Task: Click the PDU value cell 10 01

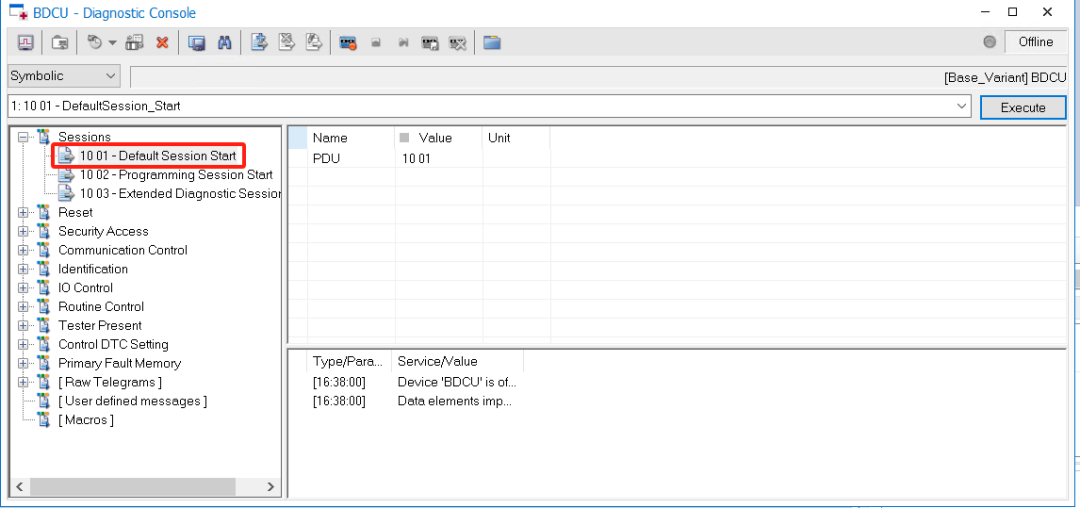Action: tap(439, 158)
